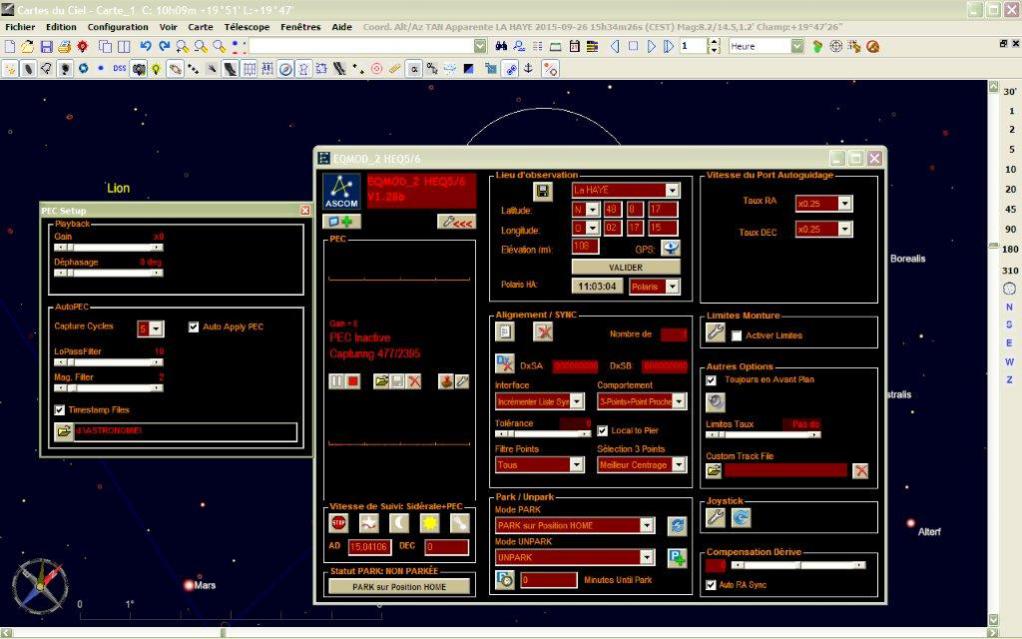Click the calendar date/time icon in toolbar

tap(574, 46)
